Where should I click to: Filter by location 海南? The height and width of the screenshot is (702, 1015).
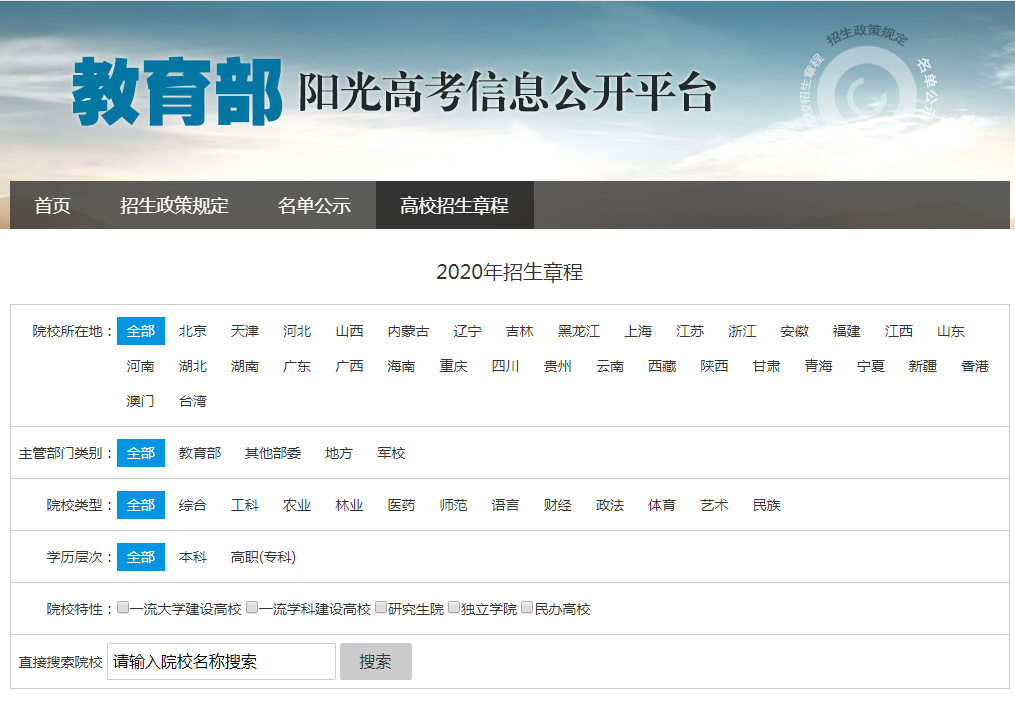pyautogui.click(x=401, y=366)
